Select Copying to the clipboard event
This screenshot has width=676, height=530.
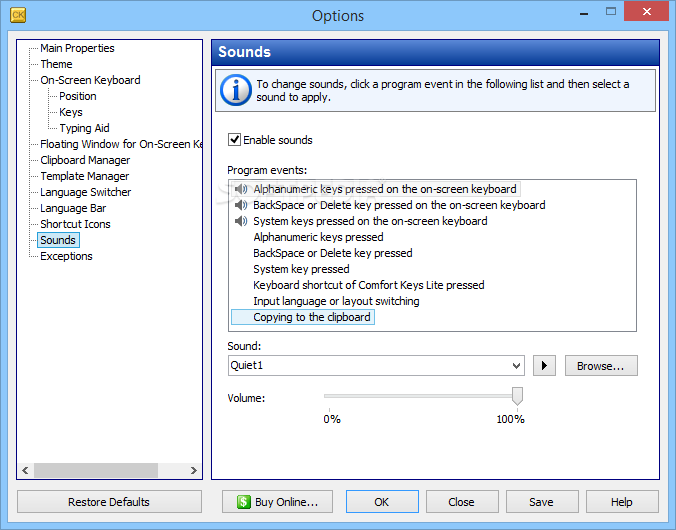pos(303,317)
